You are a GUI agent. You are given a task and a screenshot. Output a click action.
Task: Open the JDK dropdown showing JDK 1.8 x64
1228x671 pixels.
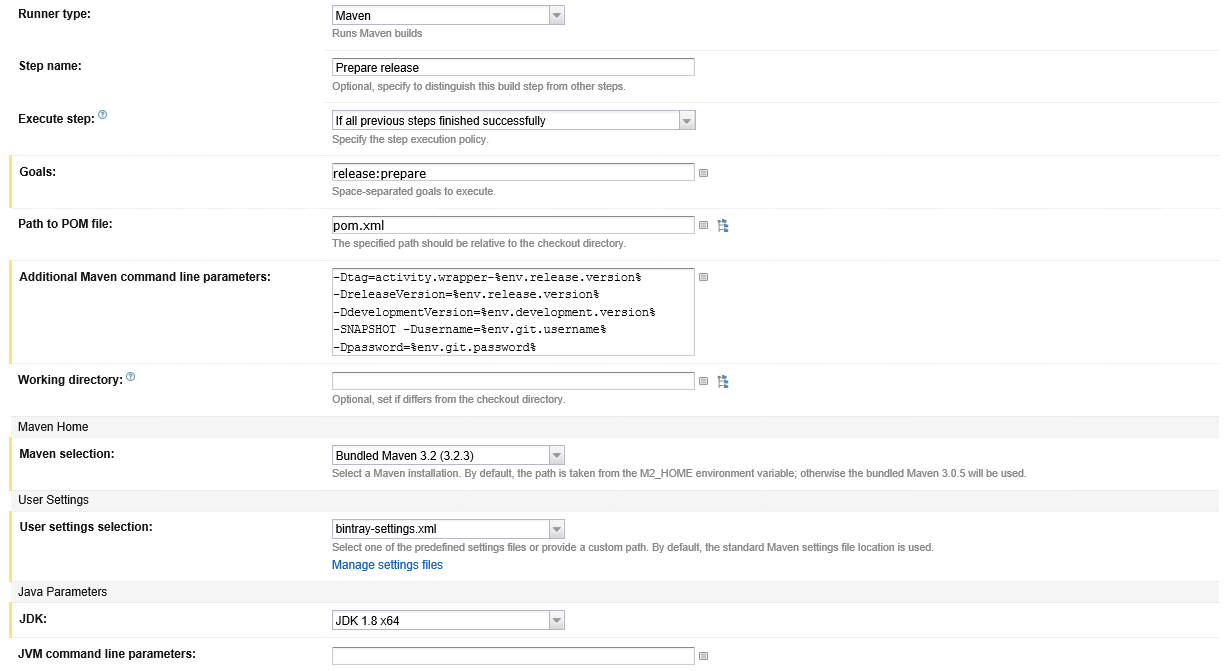[448, 621]
